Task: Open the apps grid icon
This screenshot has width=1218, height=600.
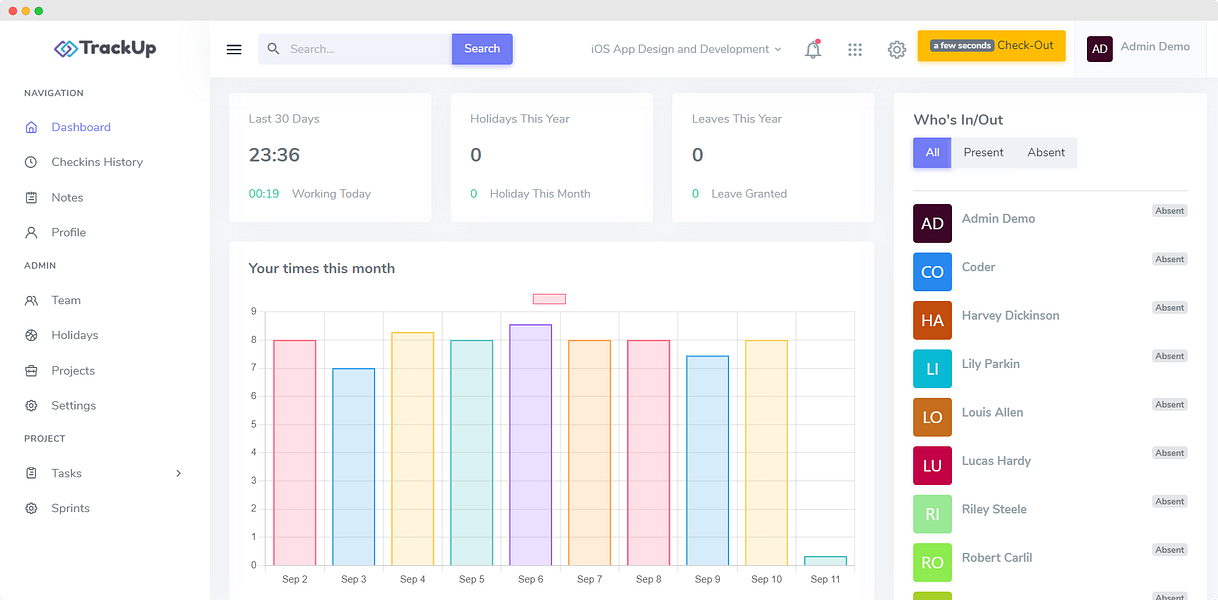Action: click(x=855, y=49)
